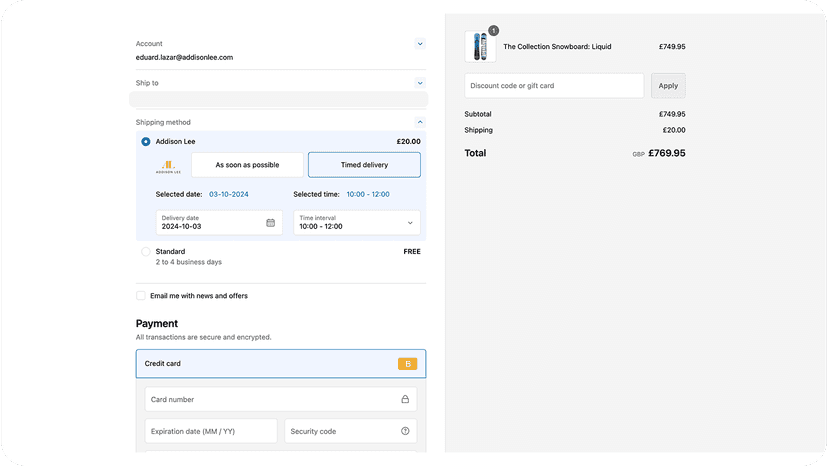828x466 pixels.
Task: Click the quantity badge on product image
Action: (493, 31)
